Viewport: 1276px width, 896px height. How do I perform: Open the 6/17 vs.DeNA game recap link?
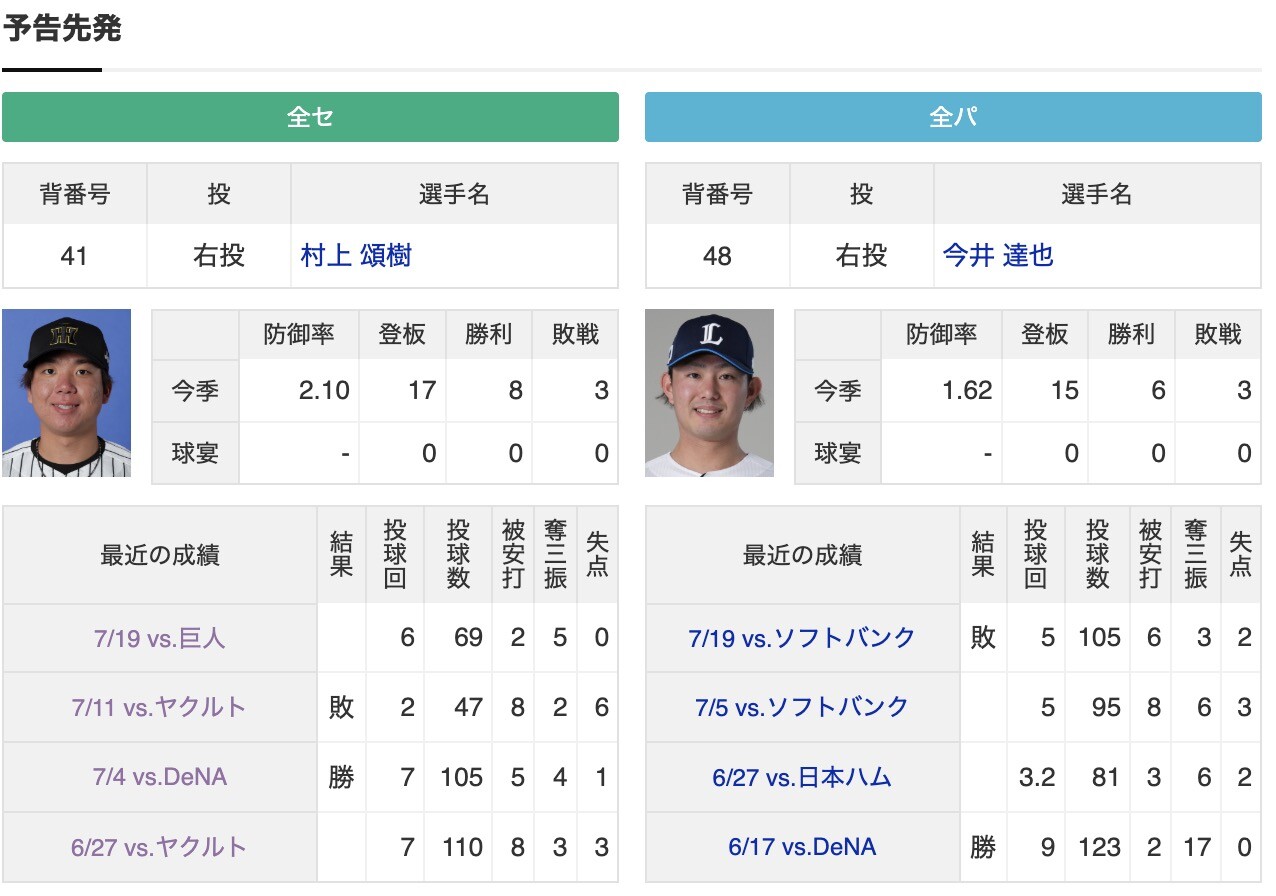tap(802, 847)
